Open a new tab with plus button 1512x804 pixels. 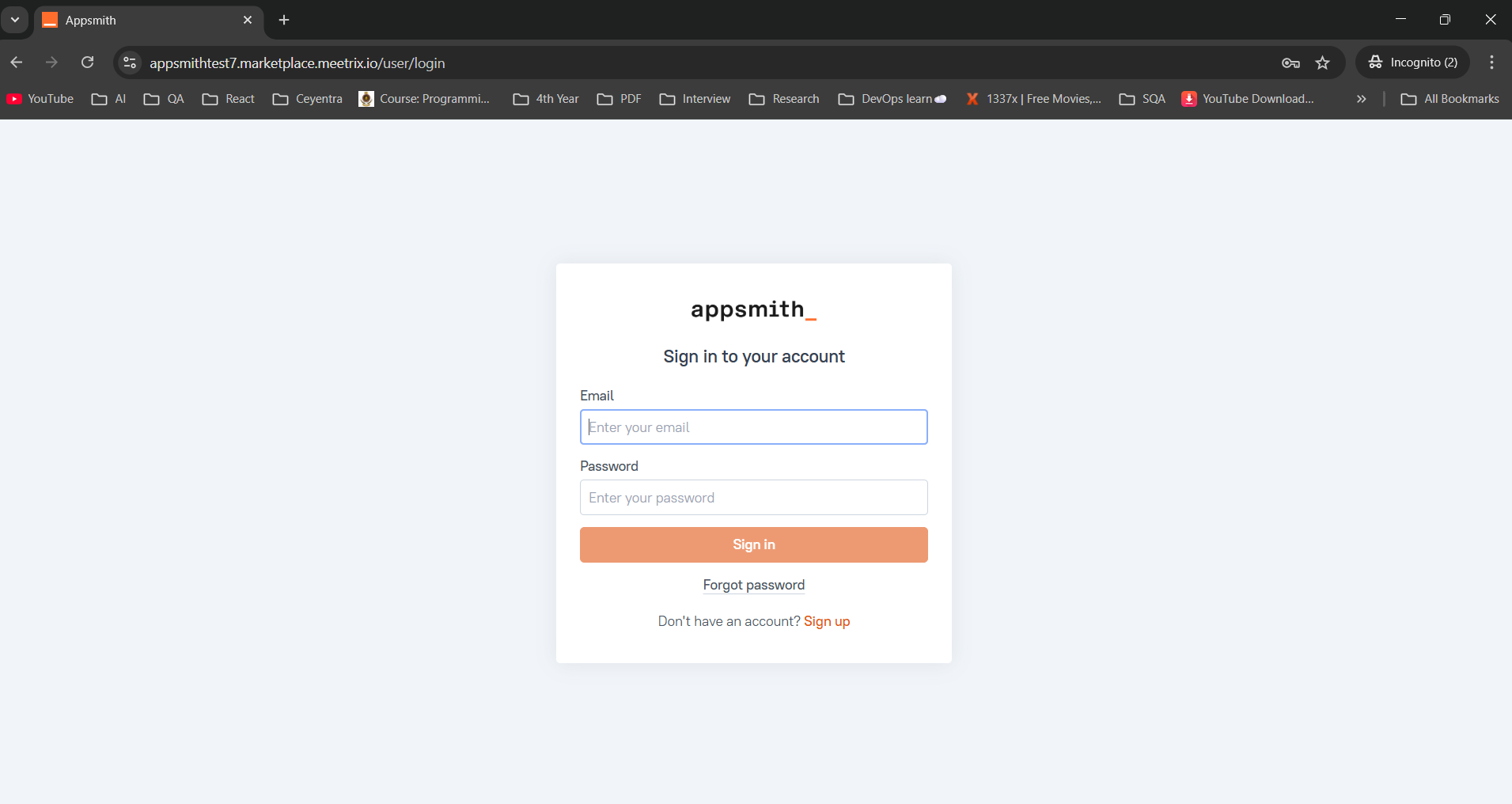point(284,20)
